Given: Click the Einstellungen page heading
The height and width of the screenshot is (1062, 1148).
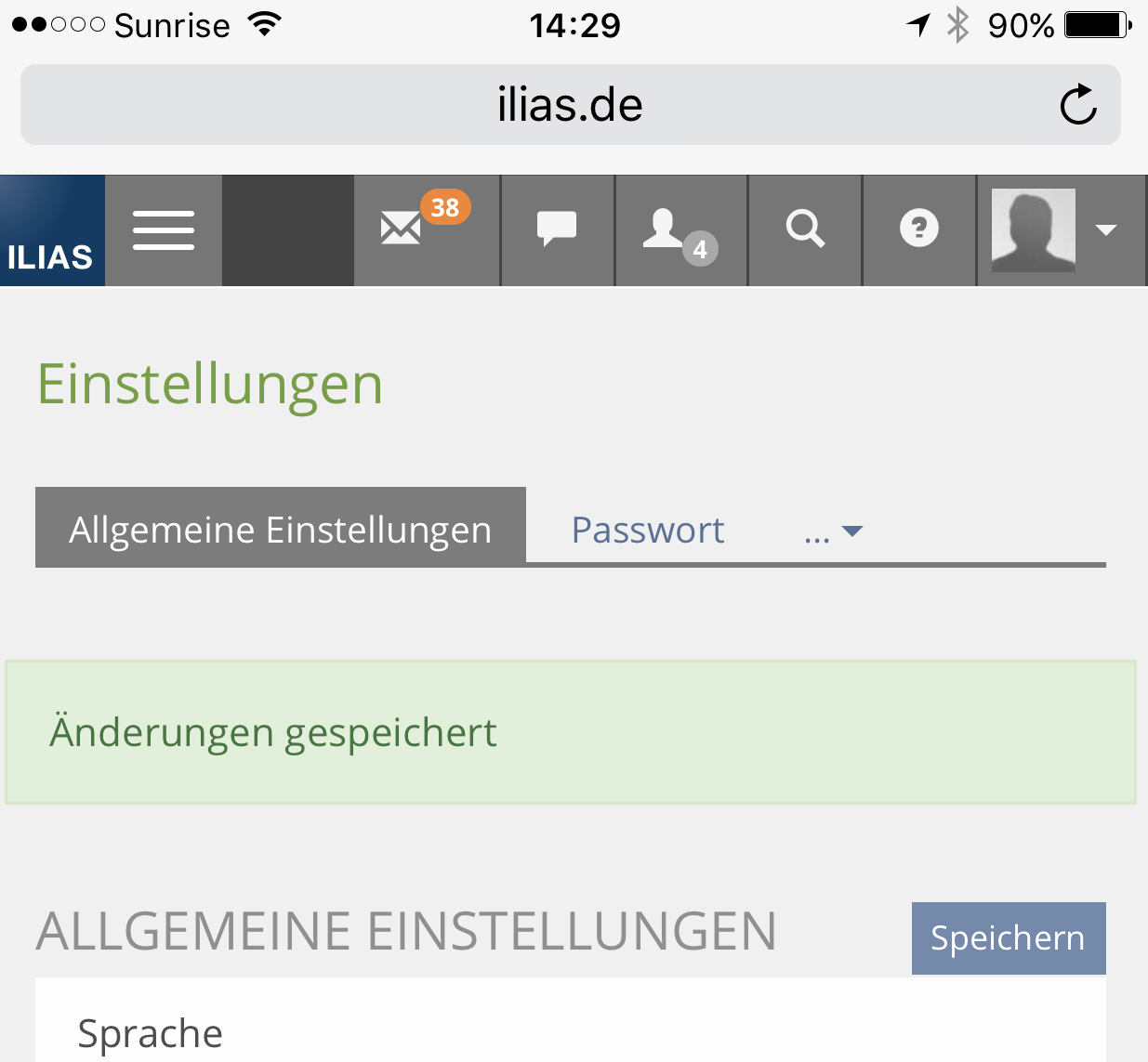Looking at the screenshot, I should coord(210,385).
